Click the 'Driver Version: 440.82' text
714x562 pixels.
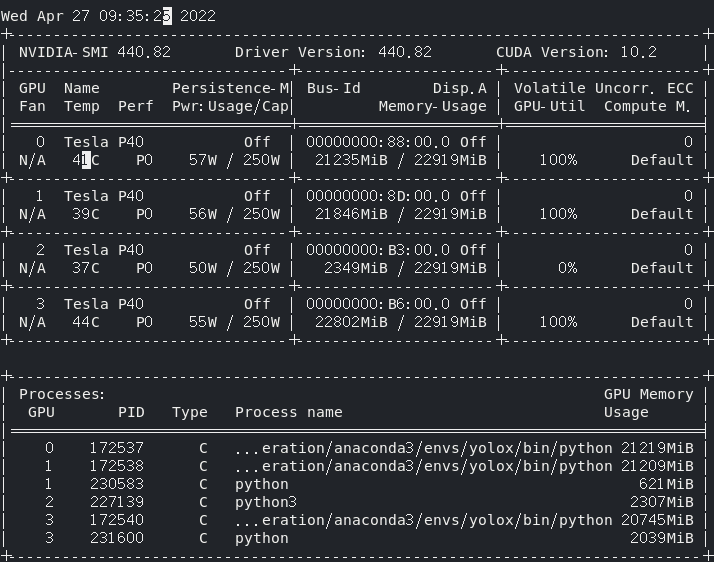pyautogui.click(x=333, y=52)
